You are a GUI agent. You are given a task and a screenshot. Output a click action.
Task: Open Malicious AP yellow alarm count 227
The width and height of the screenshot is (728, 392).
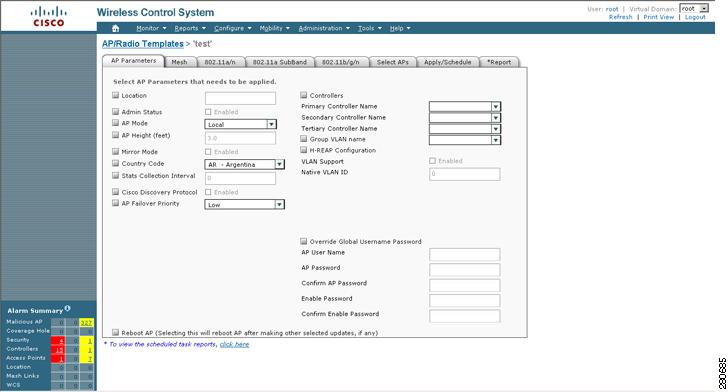pyautogui.click(x=86, y=322)
